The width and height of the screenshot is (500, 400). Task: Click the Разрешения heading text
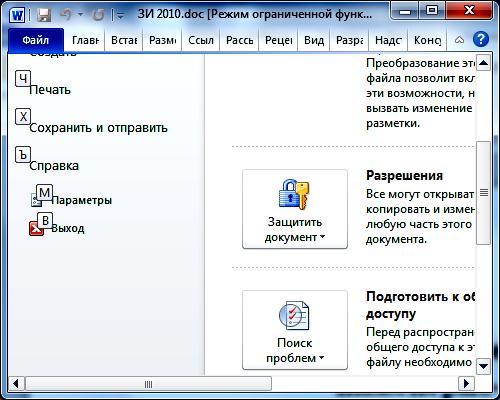[404, 175]
